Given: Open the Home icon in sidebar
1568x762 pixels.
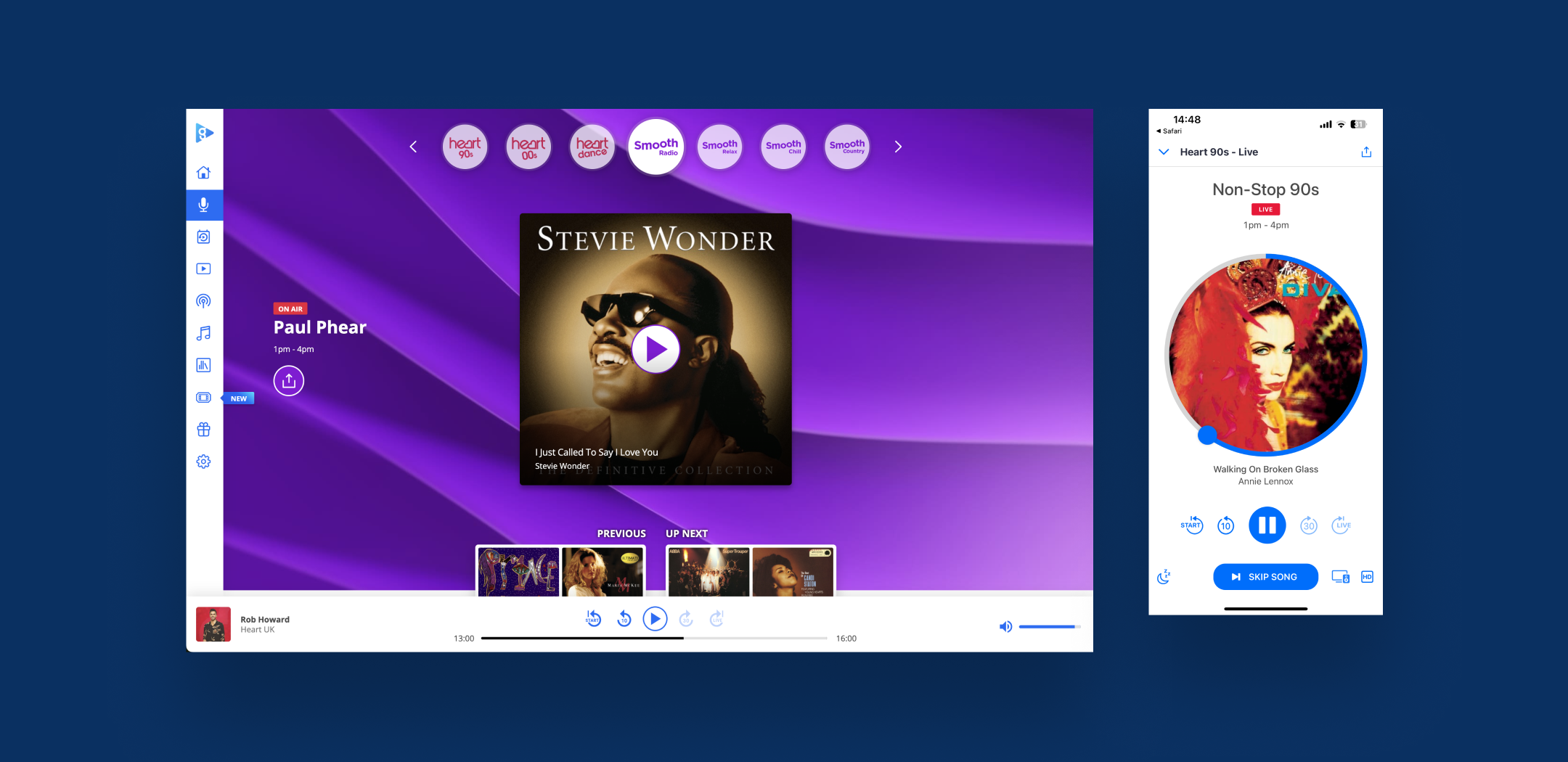Looking at the screenshot, I should tap(203, 173).
